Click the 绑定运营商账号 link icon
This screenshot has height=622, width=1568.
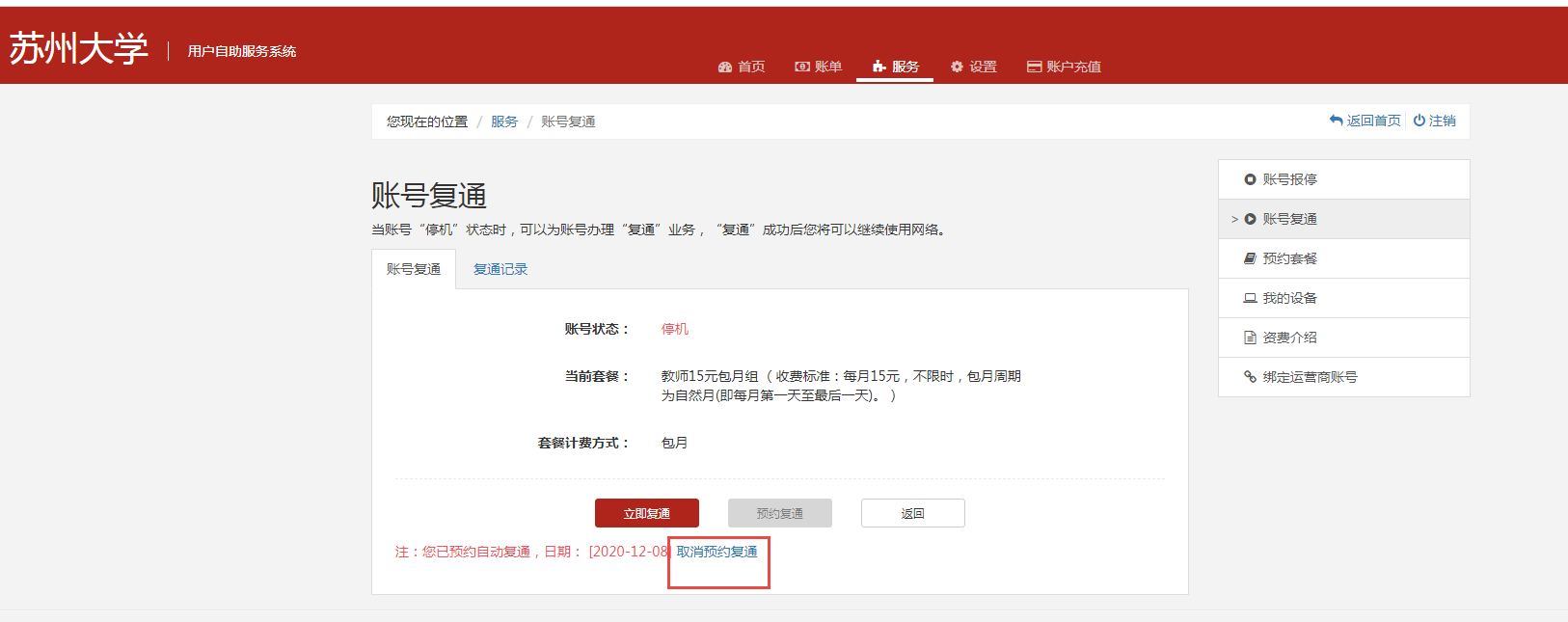pos(1250,377)
